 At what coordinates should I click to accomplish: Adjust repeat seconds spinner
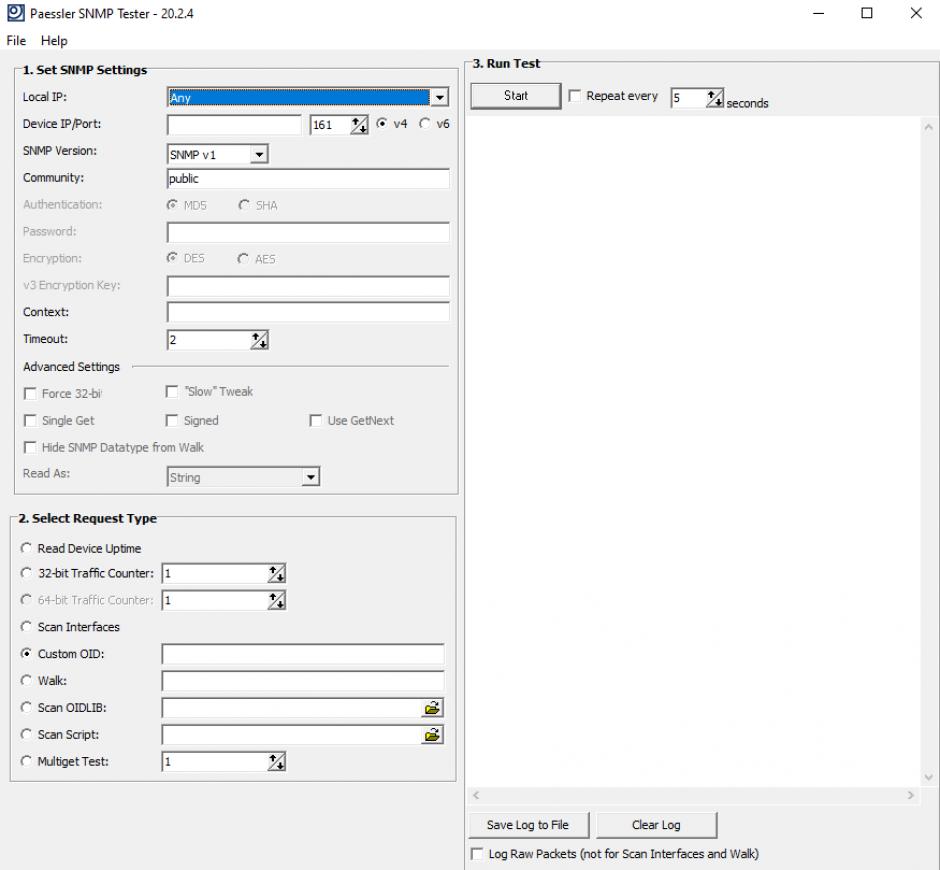(x=715, y=98)
